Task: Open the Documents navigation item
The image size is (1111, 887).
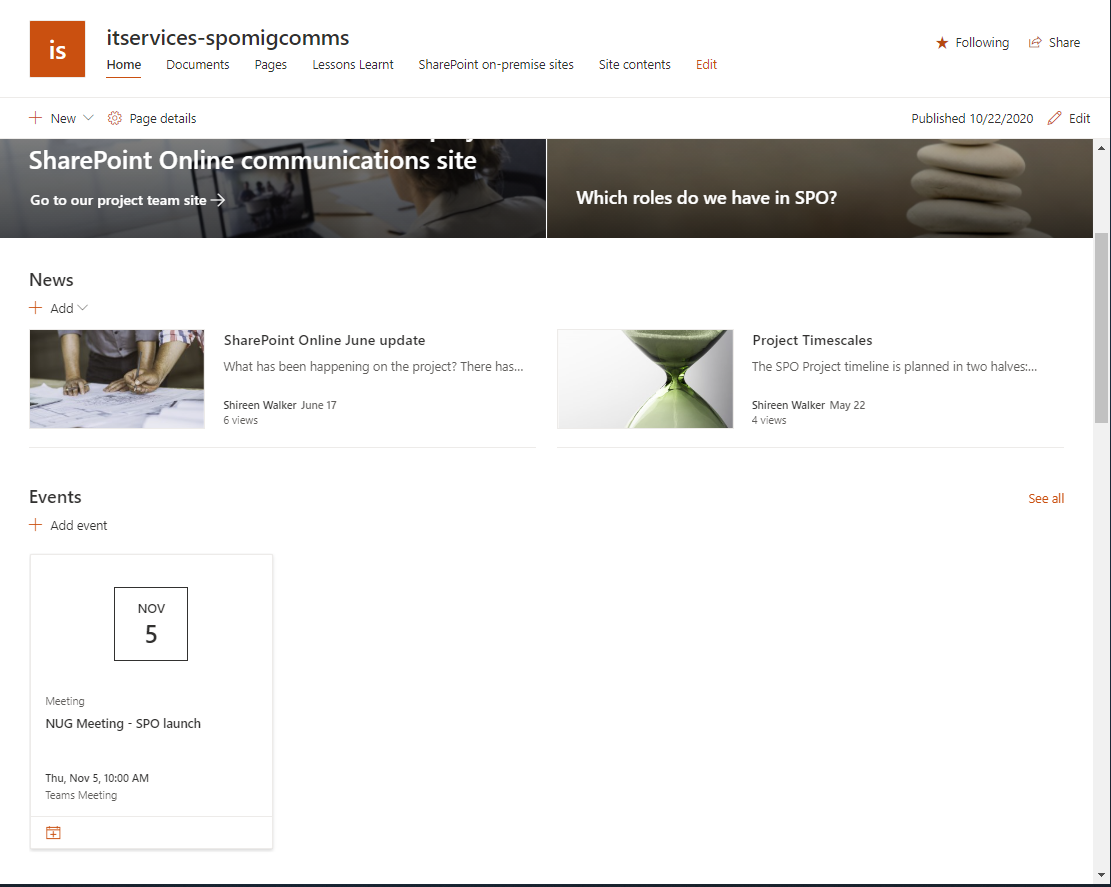Action: tap(198, 64)
